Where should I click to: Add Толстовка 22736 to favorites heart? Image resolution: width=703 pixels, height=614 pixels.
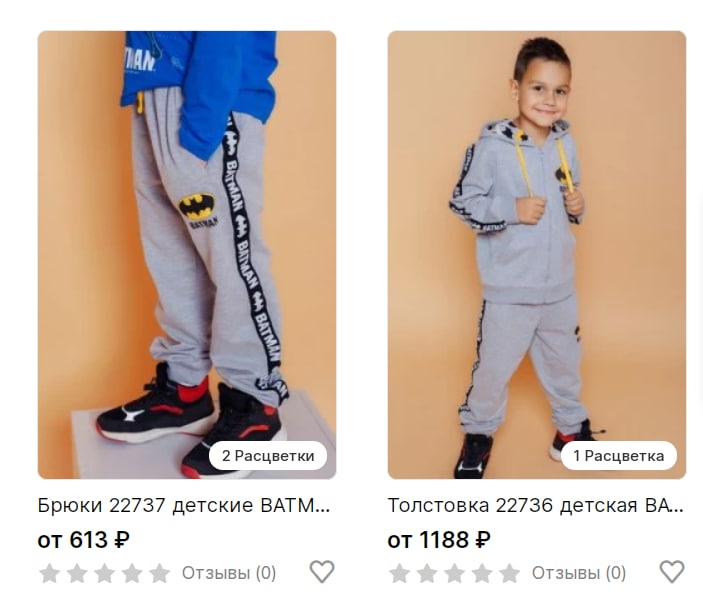point(672,572)
